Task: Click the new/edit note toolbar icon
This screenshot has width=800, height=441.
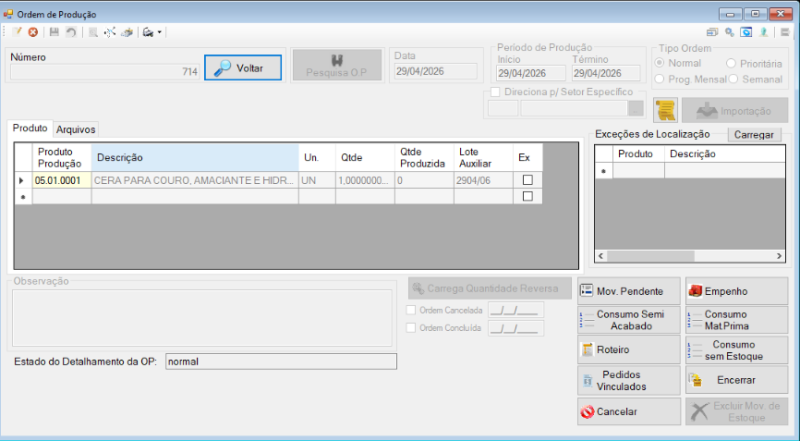Action: click(x=17, y=32)
